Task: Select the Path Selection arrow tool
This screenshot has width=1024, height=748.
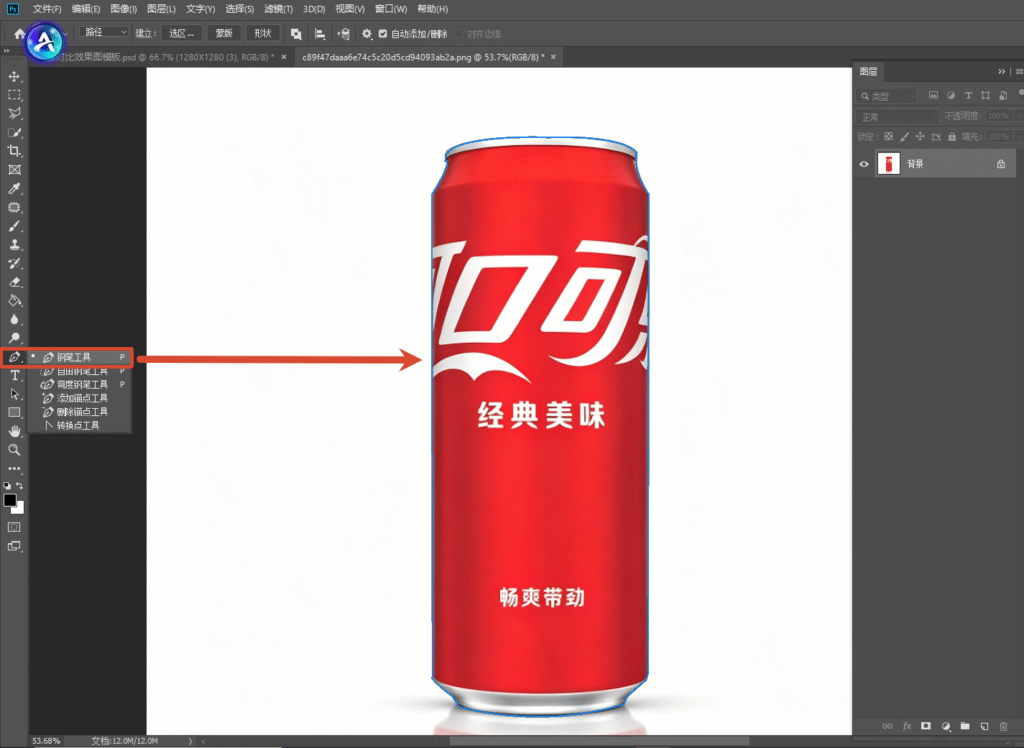Action: [x=14, y=394]
